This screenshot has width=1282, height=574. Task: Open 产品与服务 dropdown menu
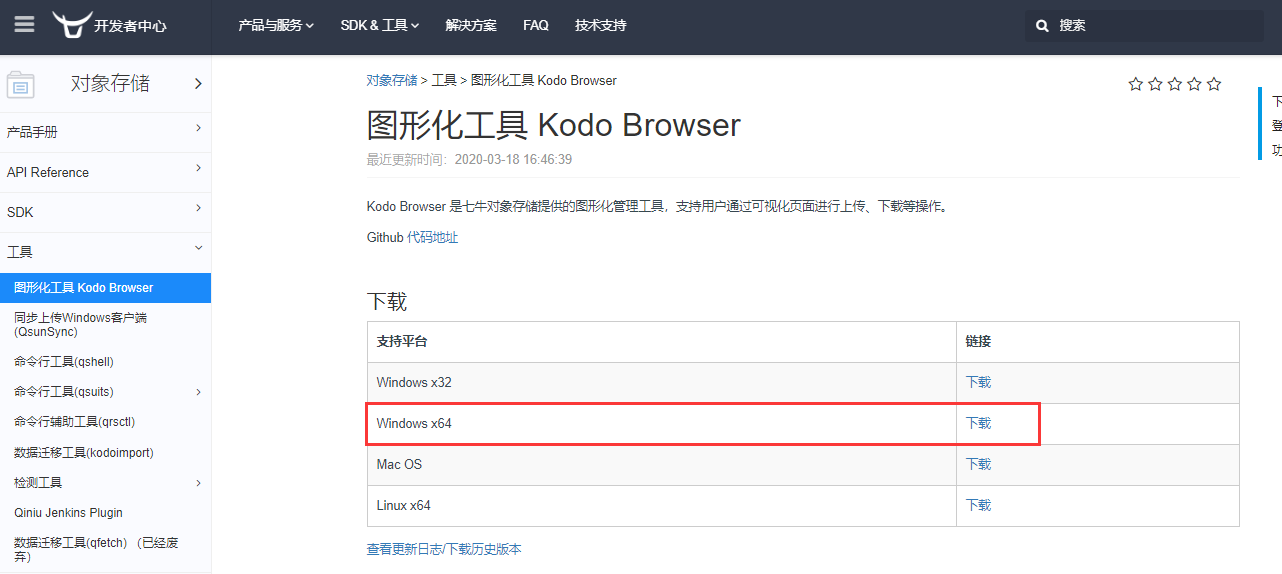[276, 25]
